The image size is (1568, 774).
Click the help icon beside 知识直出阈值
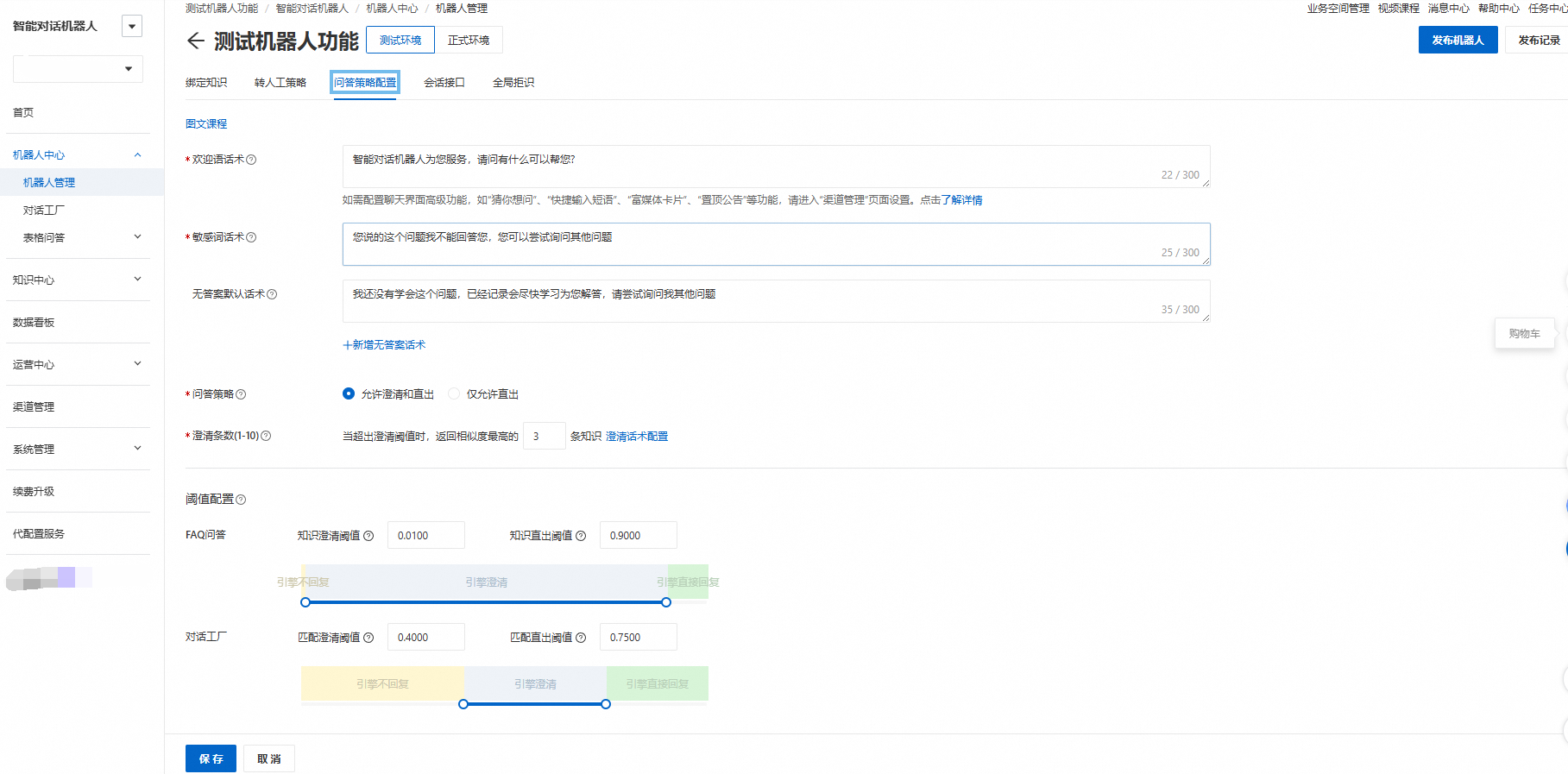click(x=581, y=536)
